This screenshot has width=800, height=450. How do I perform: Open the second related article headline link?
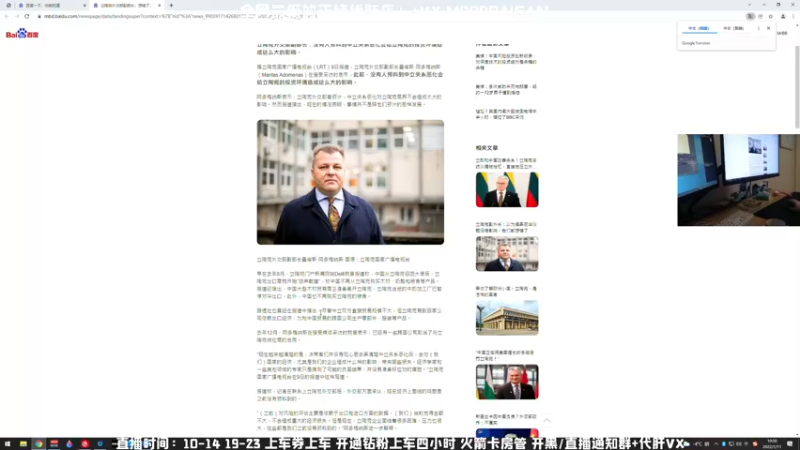click(506, 228)
